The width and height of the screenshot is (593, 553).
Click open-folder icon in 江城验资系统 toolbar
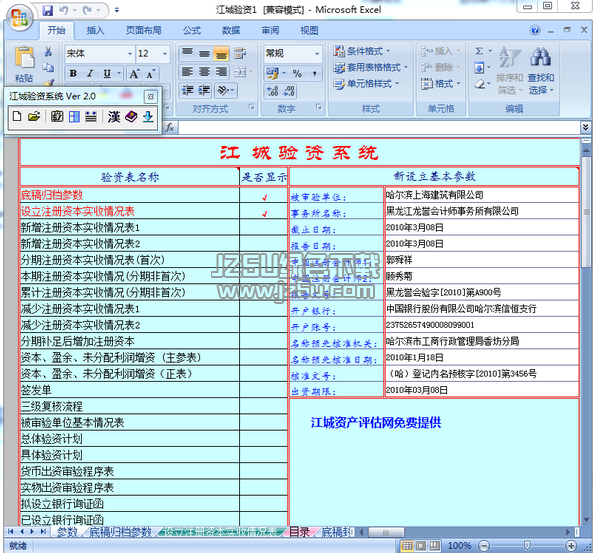(34, 116)
